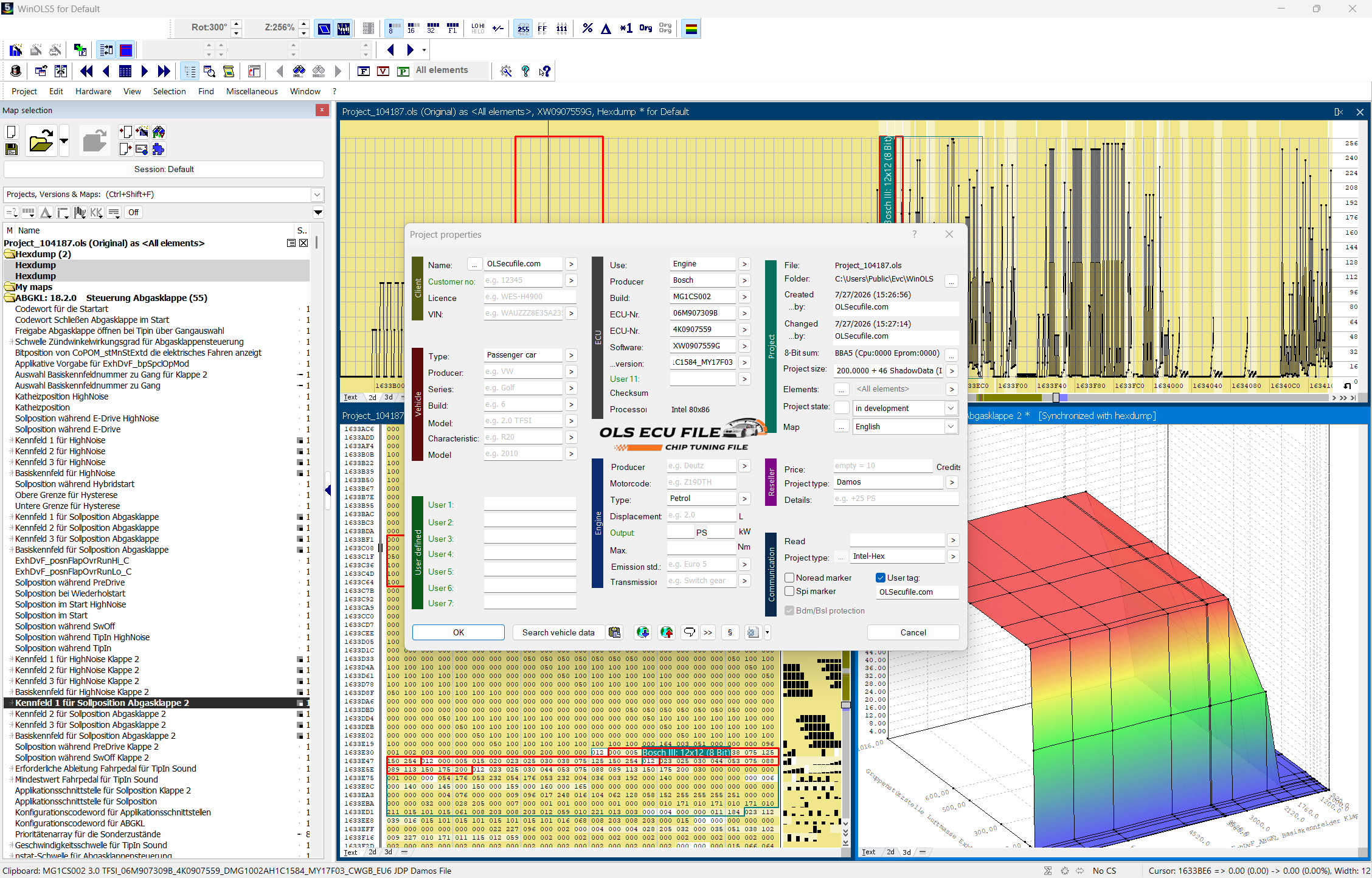Show absolute difference delta icon

[x=606, y=28]
